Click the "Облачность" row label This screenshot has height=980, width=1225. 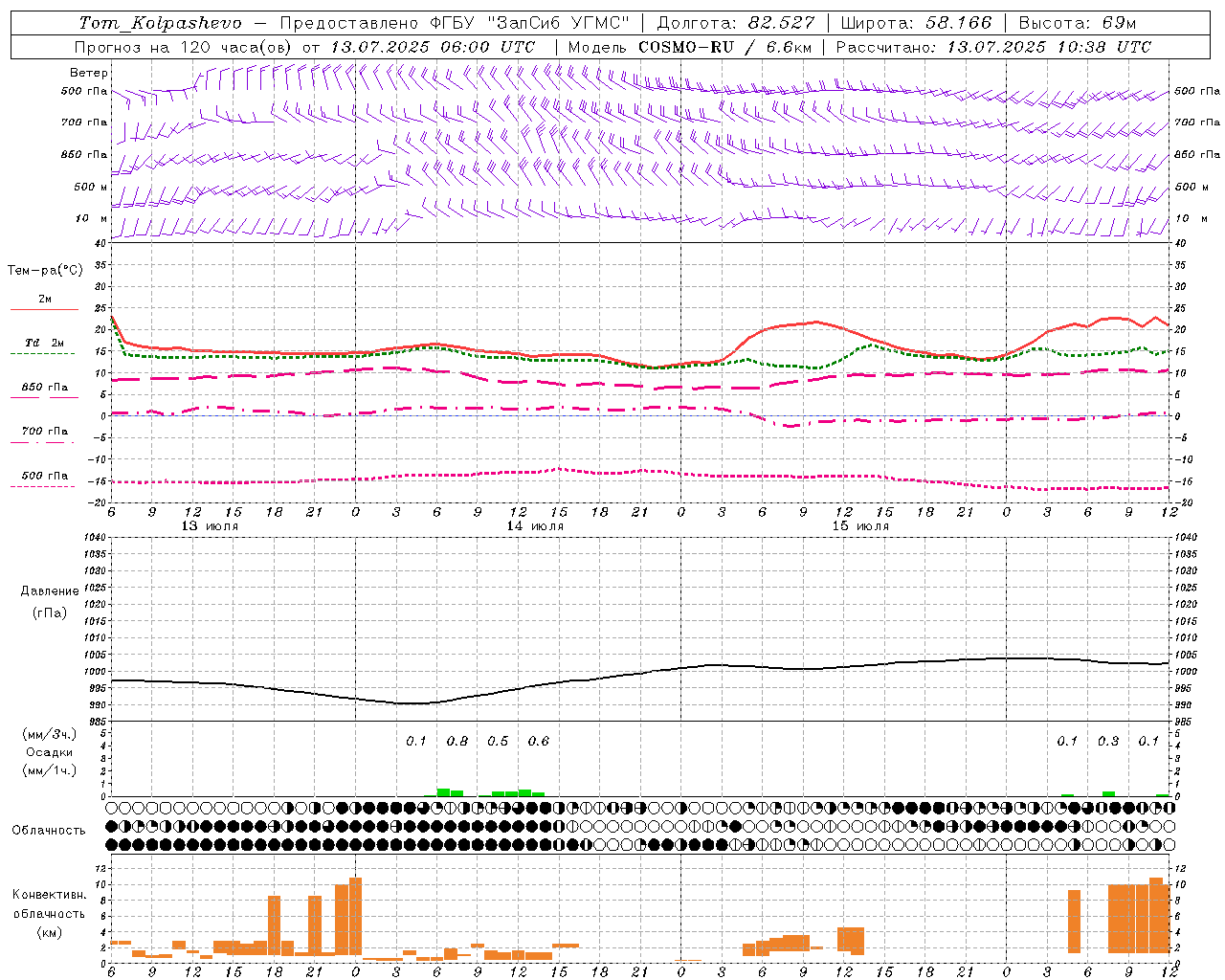[x=49, y=831]
